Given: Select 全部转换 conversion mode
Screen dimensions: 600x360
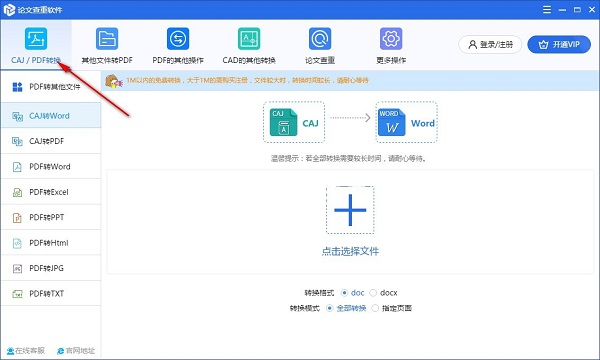Looking at the screenshot, I should (329, 308).
